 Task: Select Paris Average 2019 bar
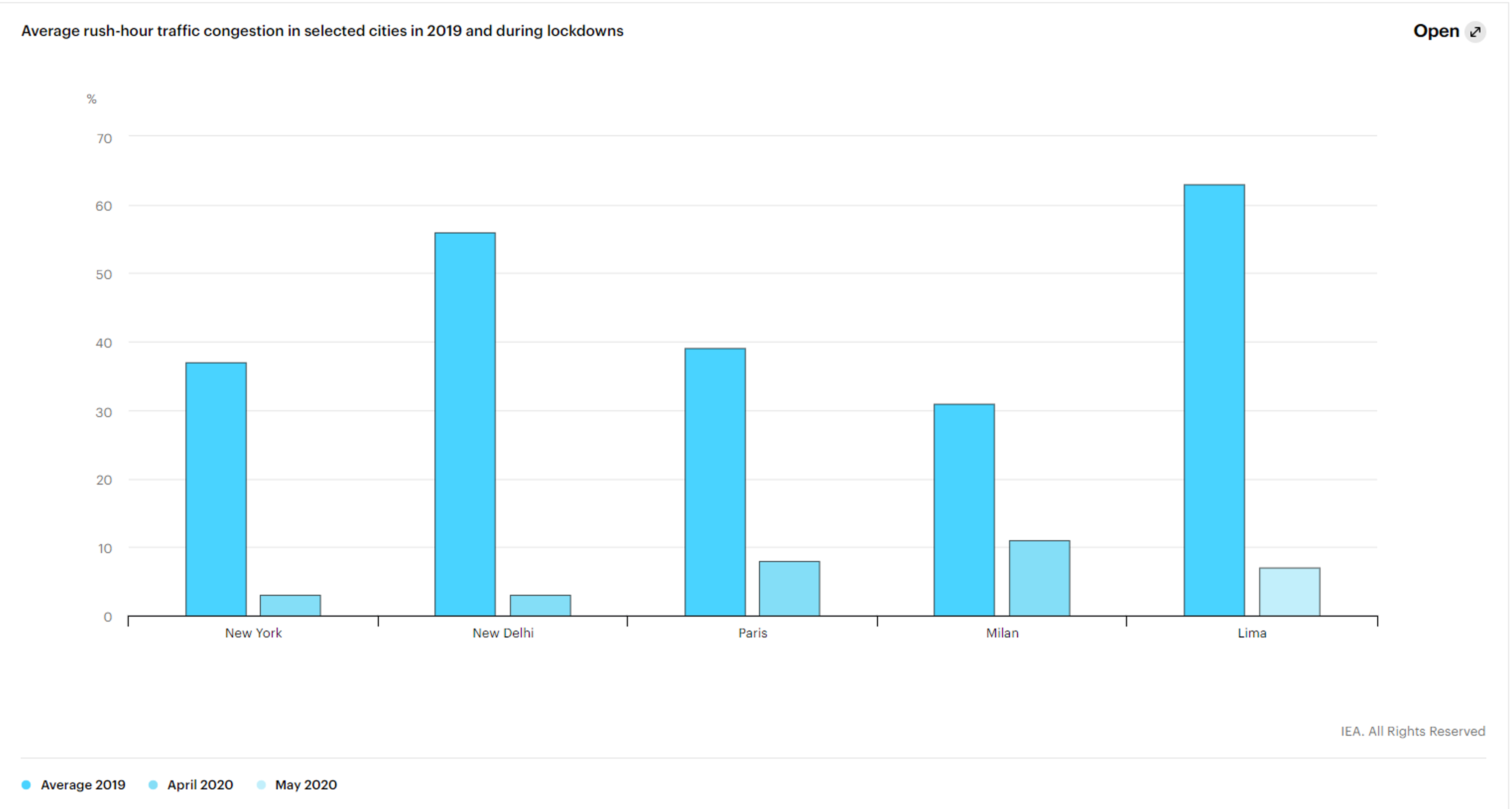pyautogui.click(x=715, y=482)
